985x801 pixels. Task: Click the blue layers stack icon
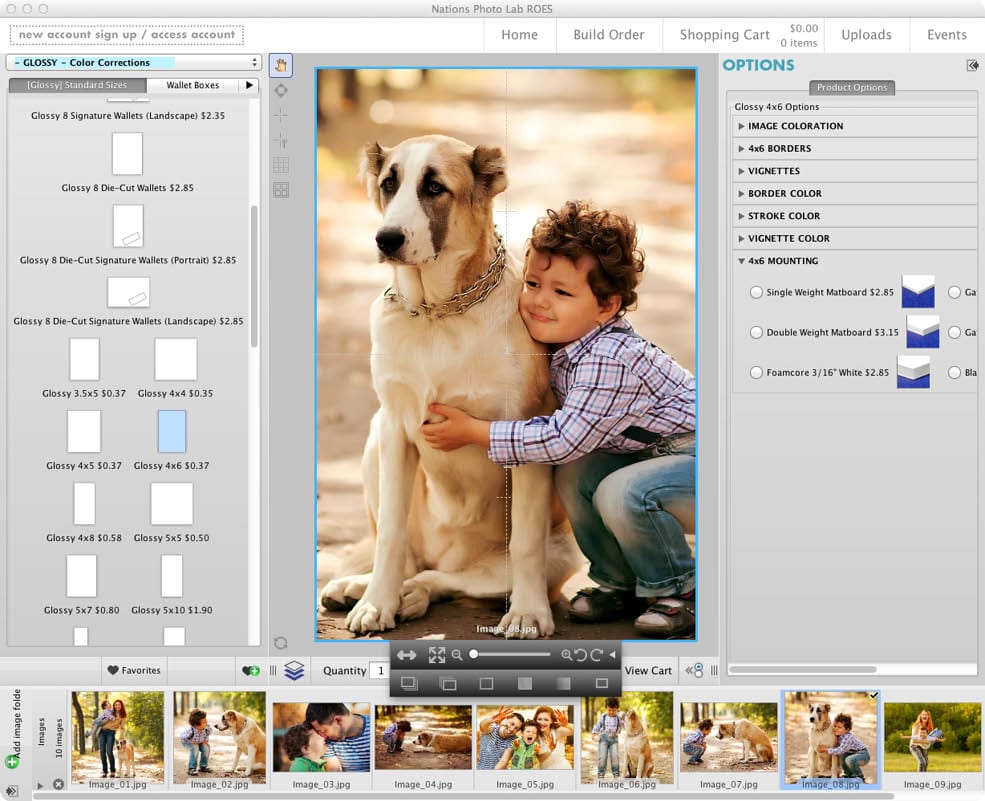coord(294,670)
